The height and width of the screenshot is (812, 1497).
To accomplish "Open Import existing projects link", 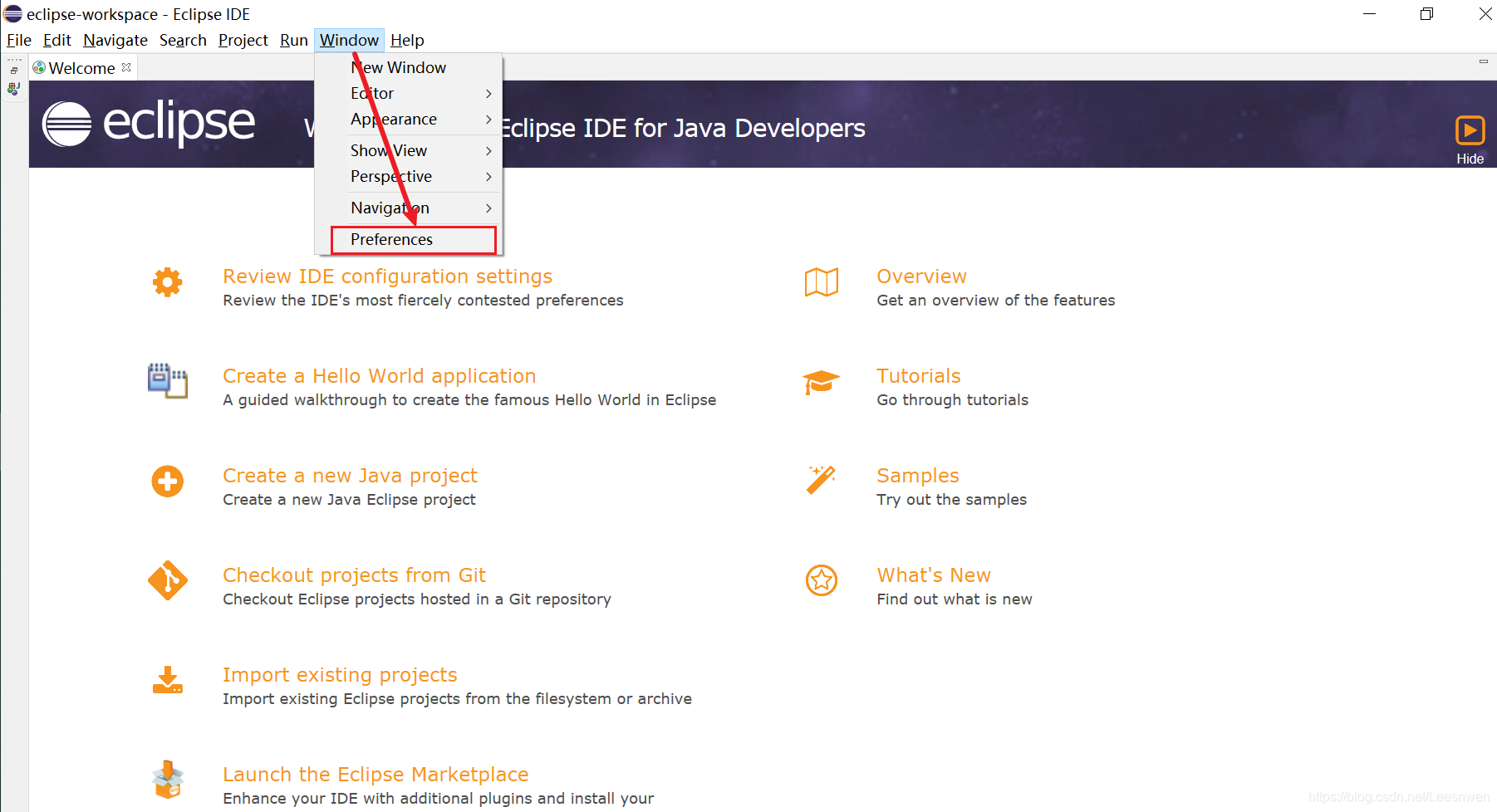I will pyautogui.click(x=340, y=675).
